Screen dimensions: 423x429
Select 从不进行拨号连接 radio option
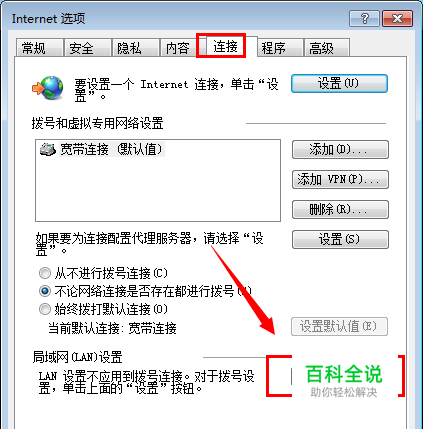45,273
